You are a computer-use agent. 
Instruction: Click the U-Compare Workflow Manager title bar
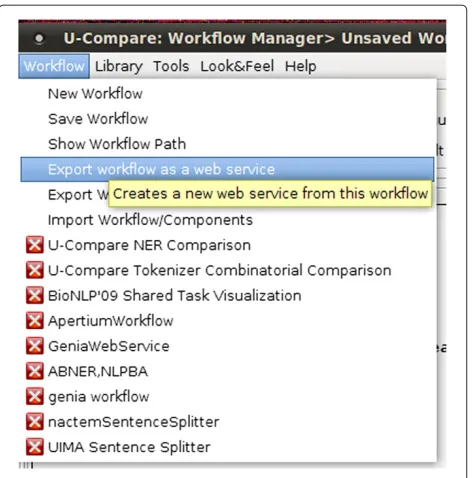pyautogui.click(x=232, y=38)
